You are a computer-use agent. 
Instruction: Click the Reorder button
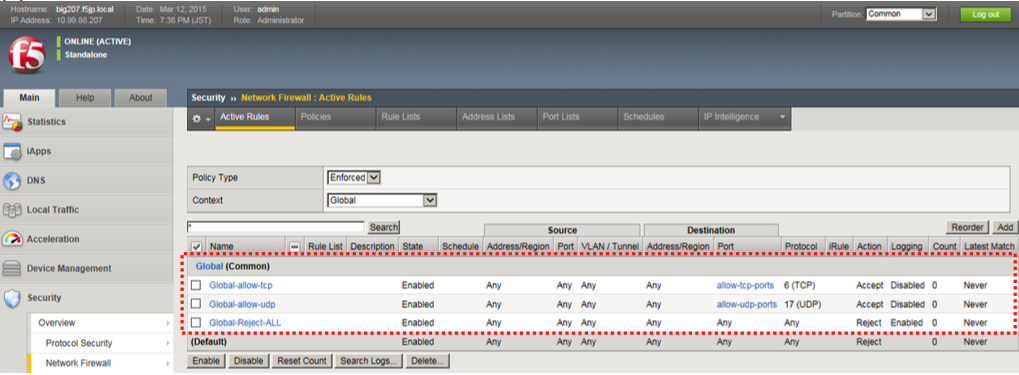tap(967, 227)
